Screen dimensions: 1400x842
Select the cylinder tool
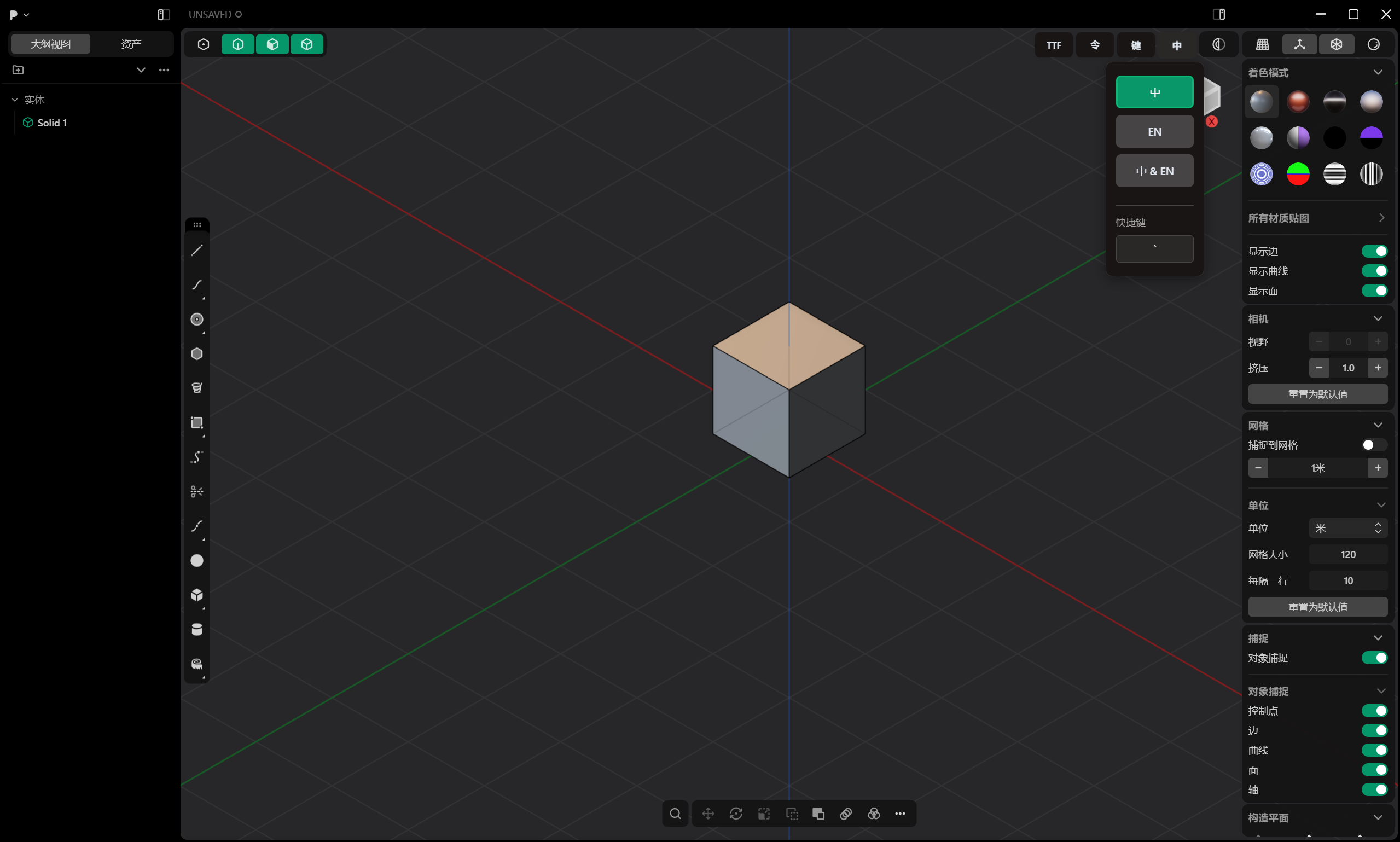(197, 629)
